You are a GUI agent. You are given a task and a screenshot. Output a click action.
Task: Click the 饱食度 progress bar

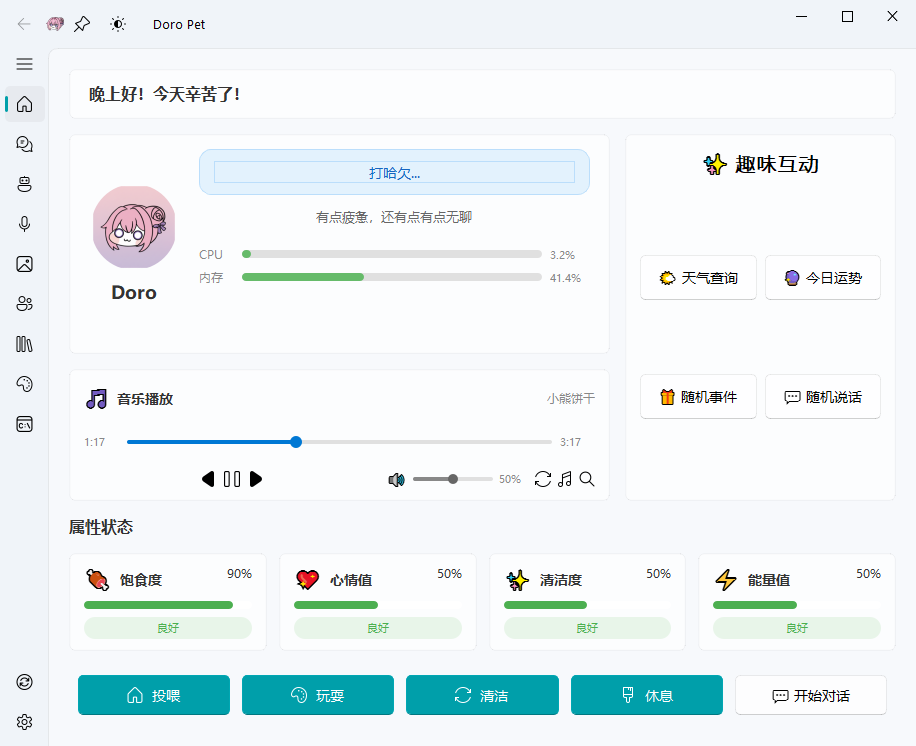tap(168, 605)
